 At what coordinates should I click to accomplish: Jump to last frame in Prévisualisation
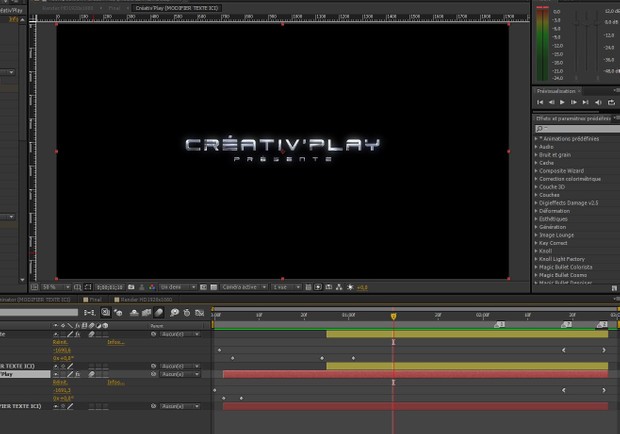[x=585, y=102]
